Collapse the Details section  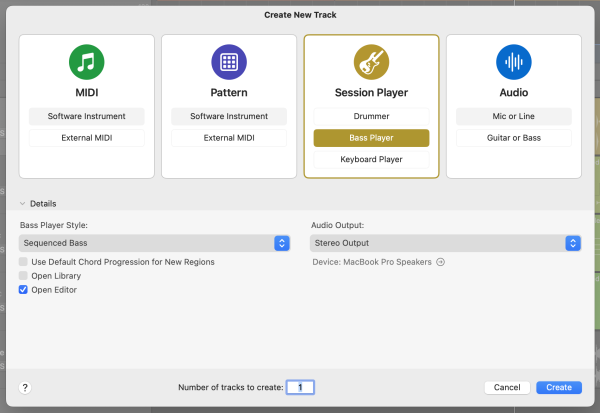pyautogui.click(x=23, y=204)
